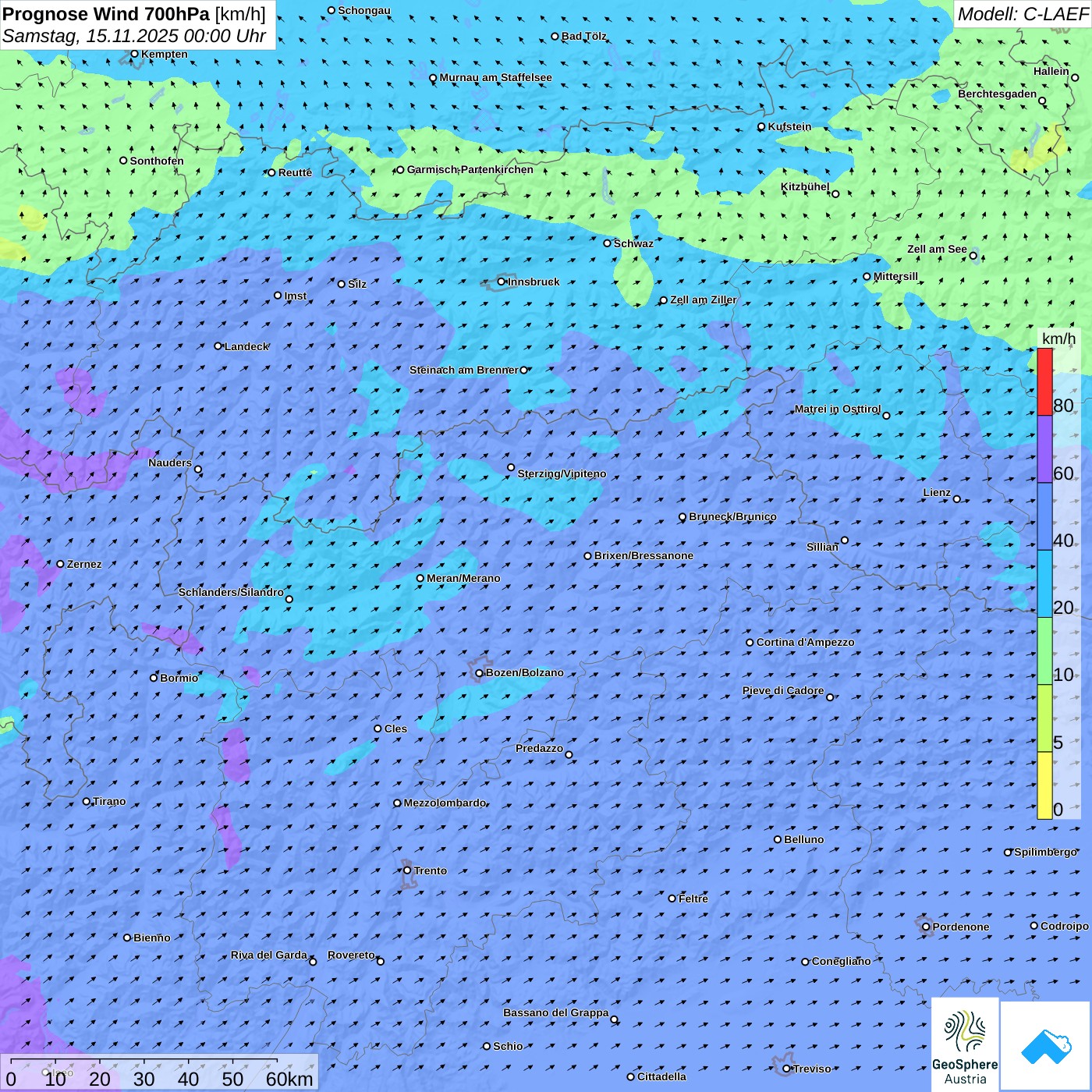This screenshot has height=1092, width=1092.
Task: Click the Mittersill town label
Action: [895, 276]
